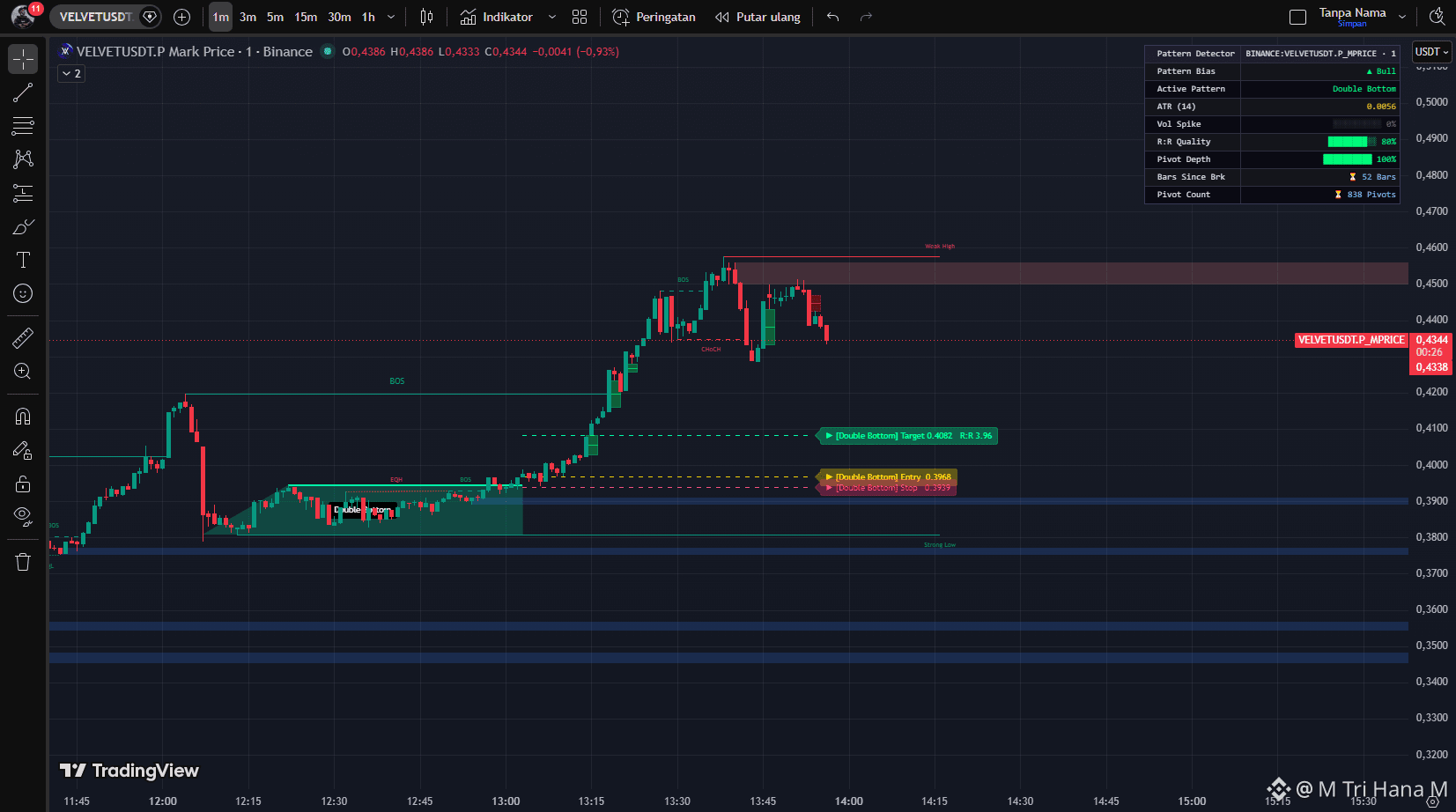Select the text annotation tool
1456x812 pixels.
pos(23,260)
